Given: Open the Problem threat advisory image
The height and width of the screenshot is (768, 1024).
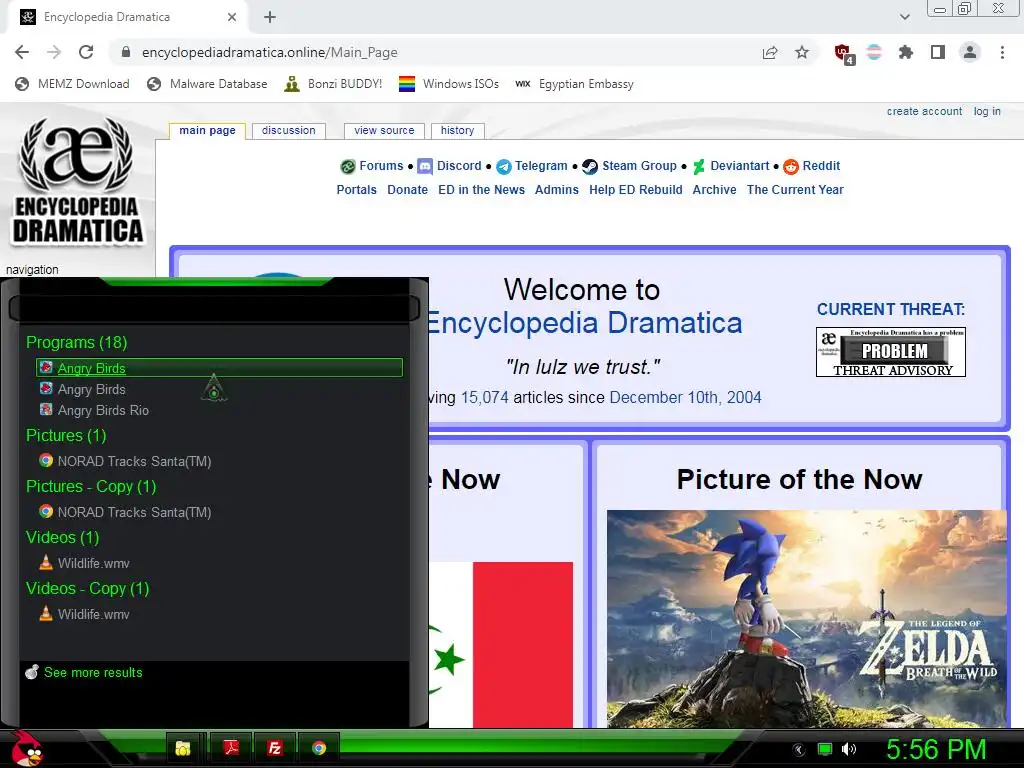Looking at the screenshot, I should click(891, 352).
